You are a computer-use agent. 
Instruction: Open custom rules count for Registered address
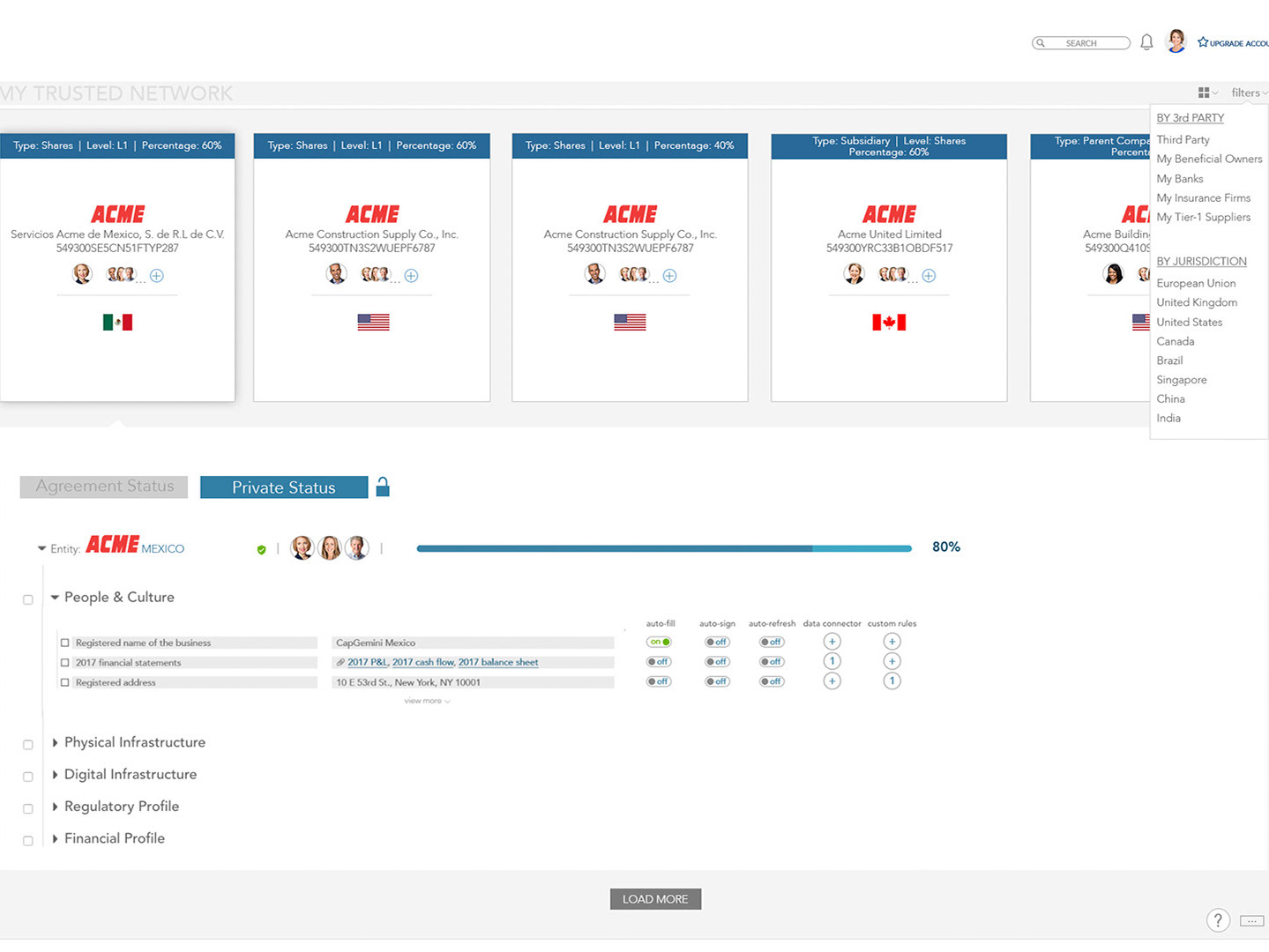(892, 681)
